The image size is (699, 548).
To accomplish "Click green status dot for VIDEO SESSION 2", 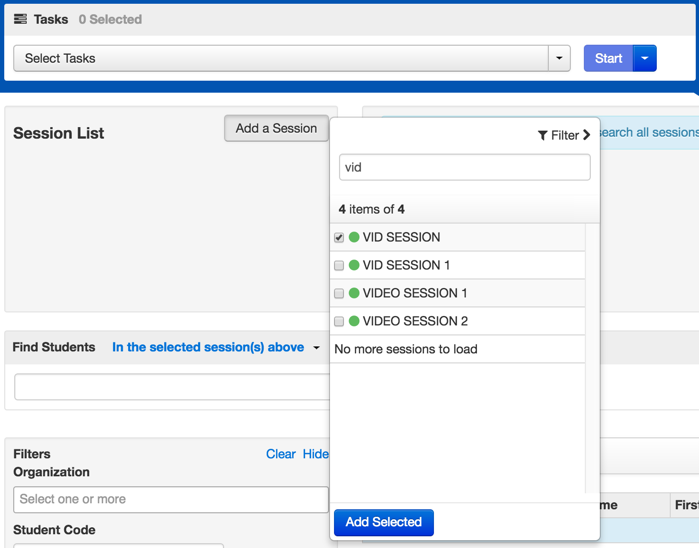I will (x=354, y=321).
